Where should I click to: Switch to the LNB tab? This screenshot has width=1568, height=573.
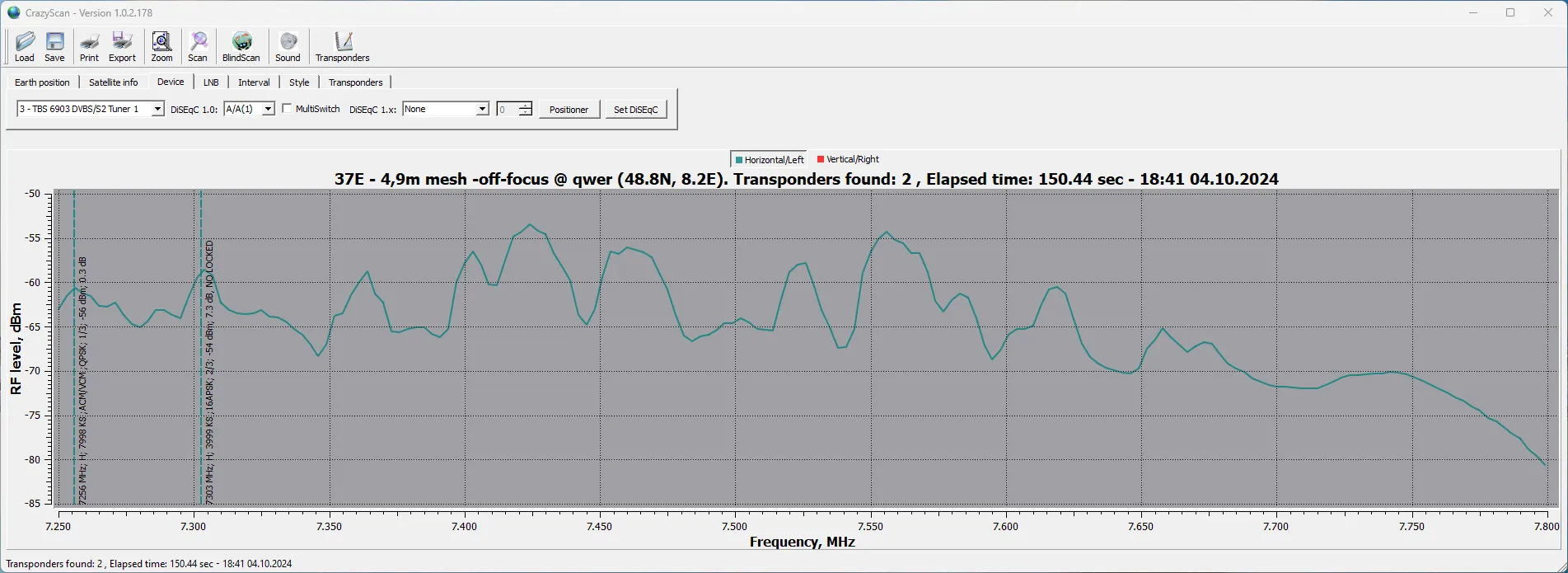211,82
